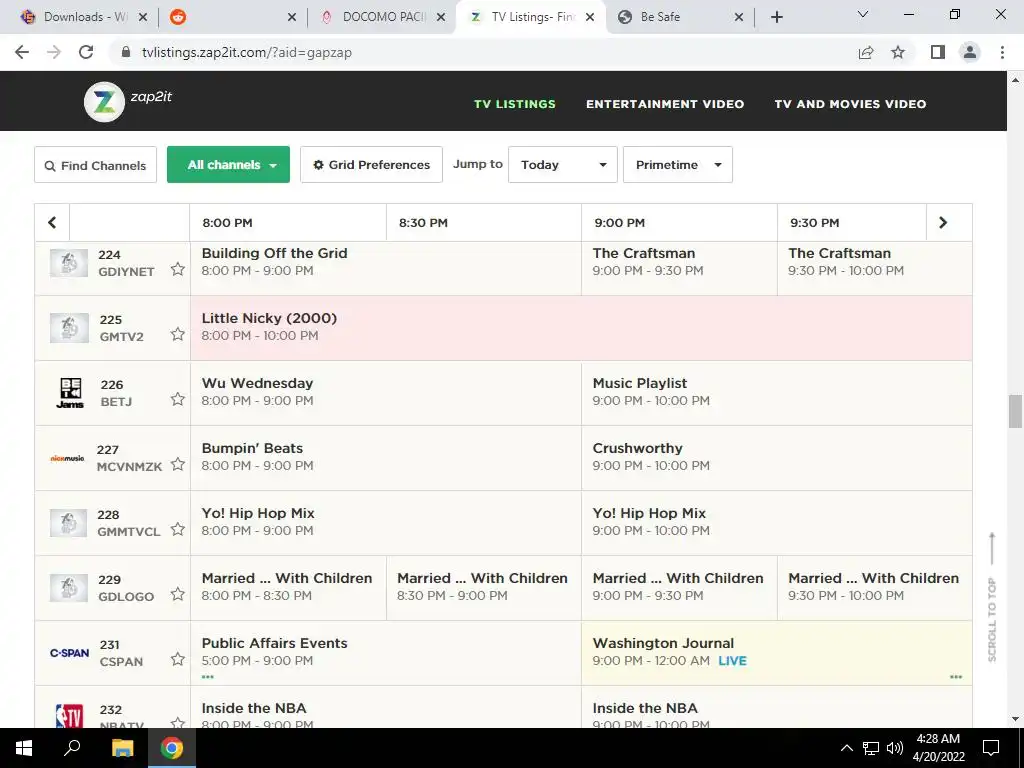This screenshot has width=1024, height=768.
Task: Toggle the browser side panel
Action: (938, 52)
